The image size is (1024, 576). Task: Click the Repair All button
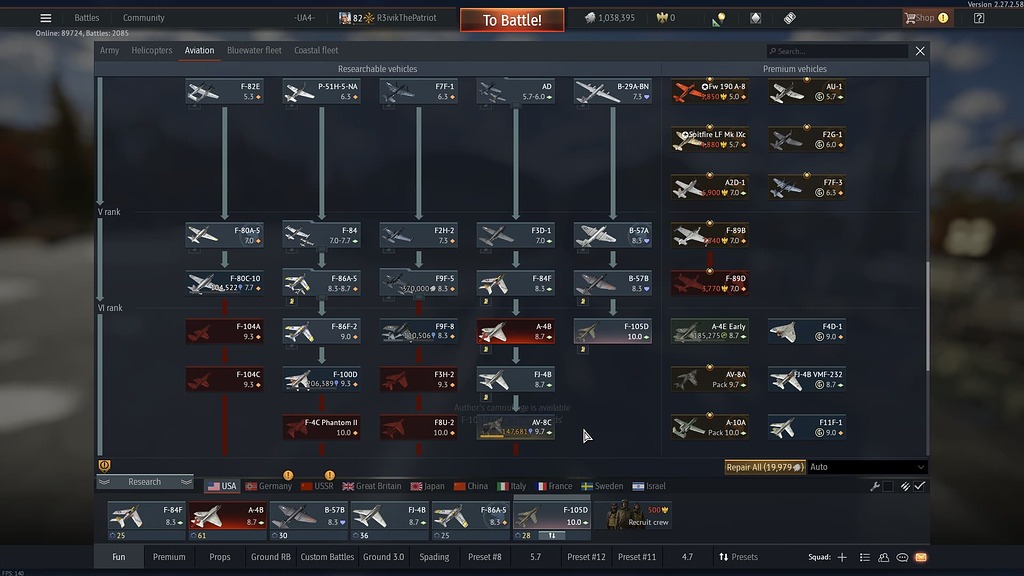click(x=766, y=466)
